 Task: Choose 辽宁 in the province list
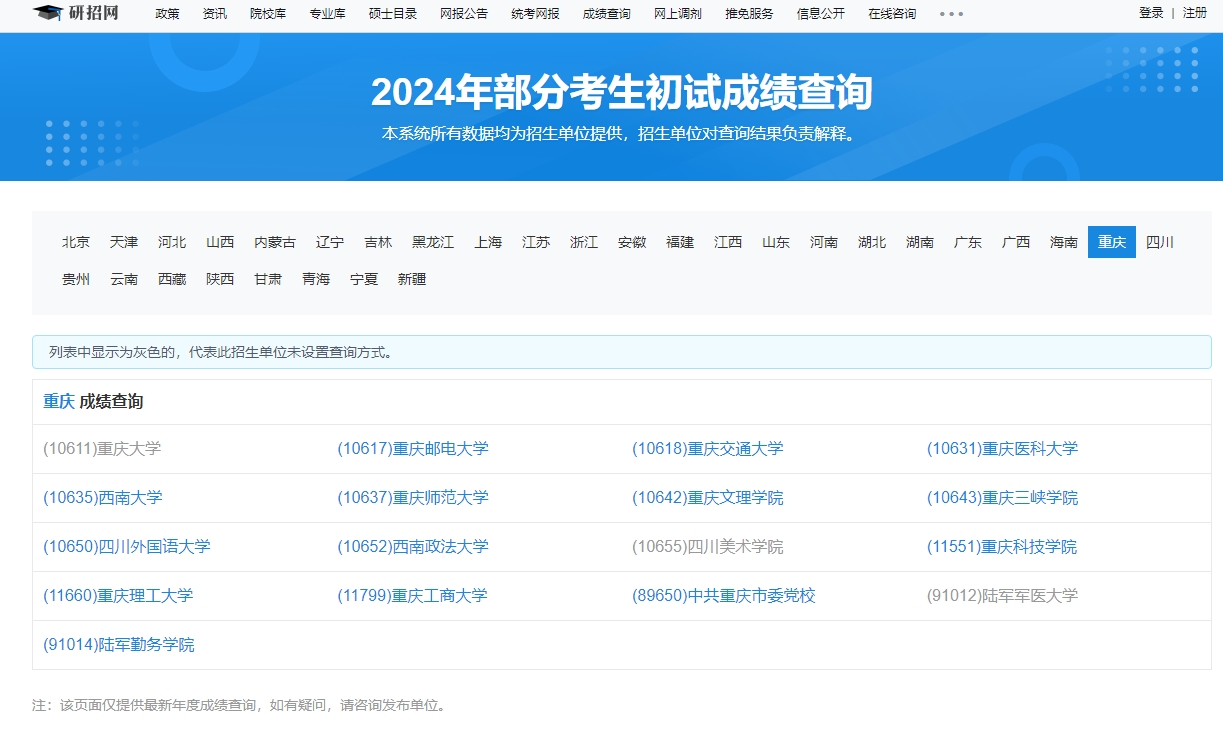[330, 242]
